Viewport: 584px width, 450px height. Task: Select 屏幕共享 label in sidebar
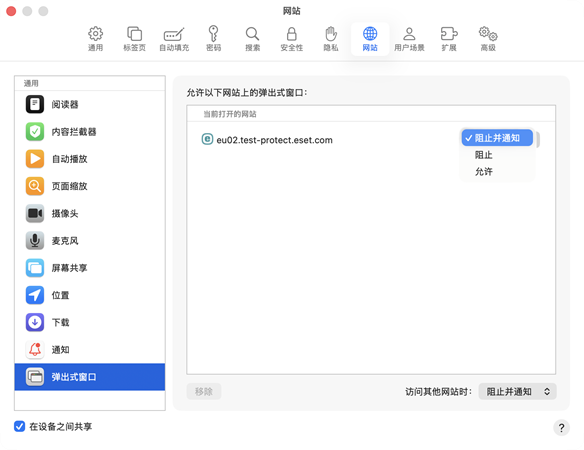tap(69, 268)
